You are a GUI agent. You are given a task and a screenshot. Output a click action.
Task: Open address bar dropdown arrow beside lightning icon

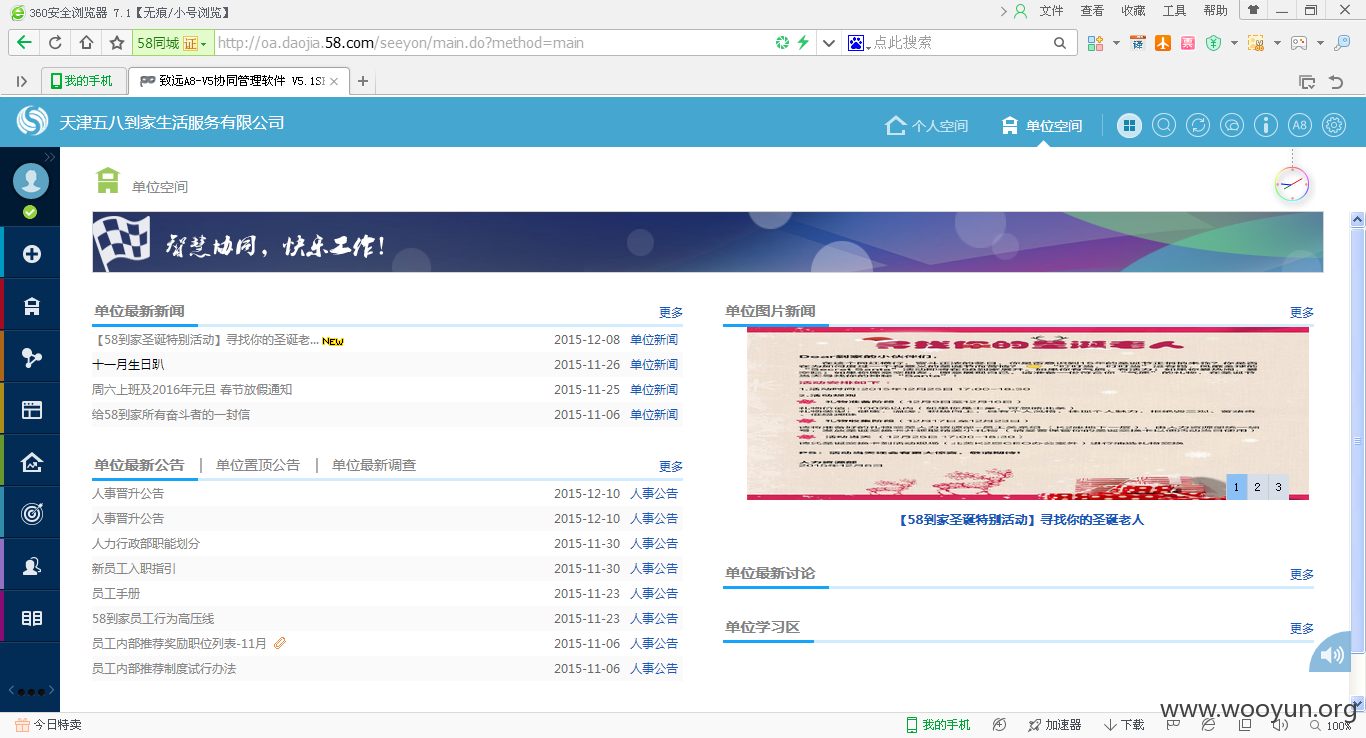point(828,43)
